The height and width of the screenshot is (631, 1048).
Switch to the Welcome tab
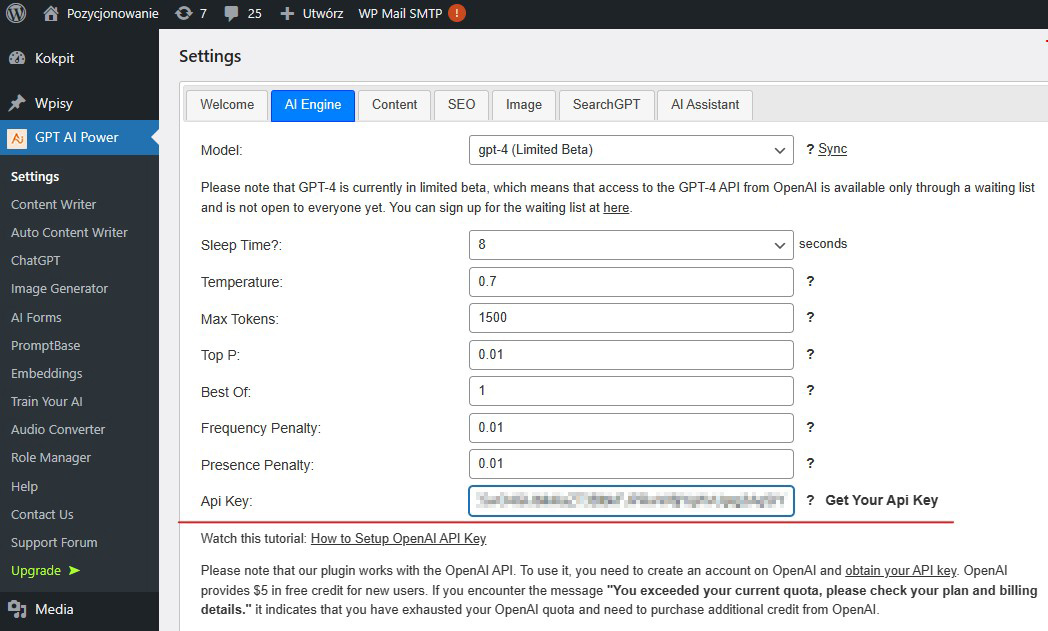[x=227, y=105]
